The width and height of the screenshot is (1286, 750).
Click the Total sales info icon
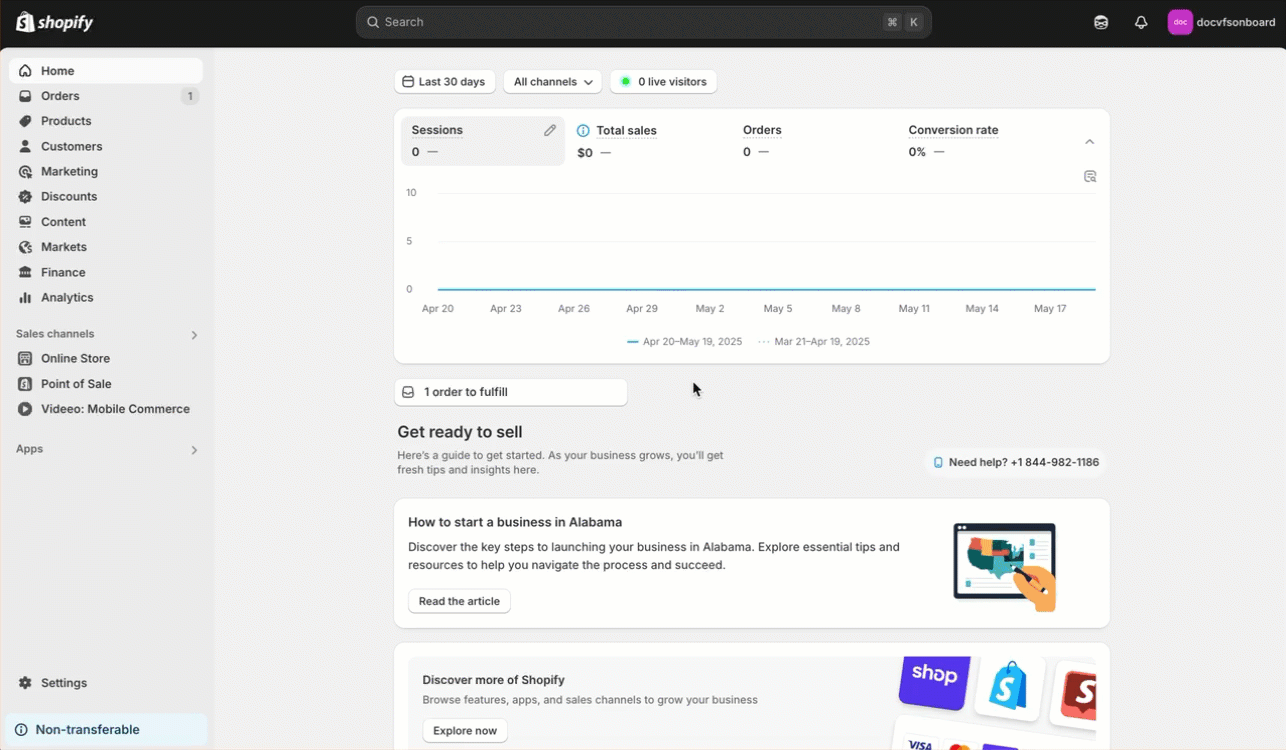point(584,131)
